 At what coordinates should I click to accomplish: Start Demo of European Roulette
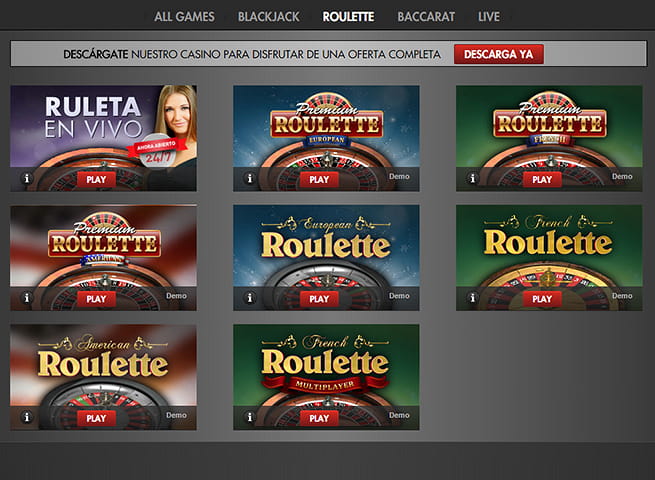pyautogui.click(x=399, y=296)
